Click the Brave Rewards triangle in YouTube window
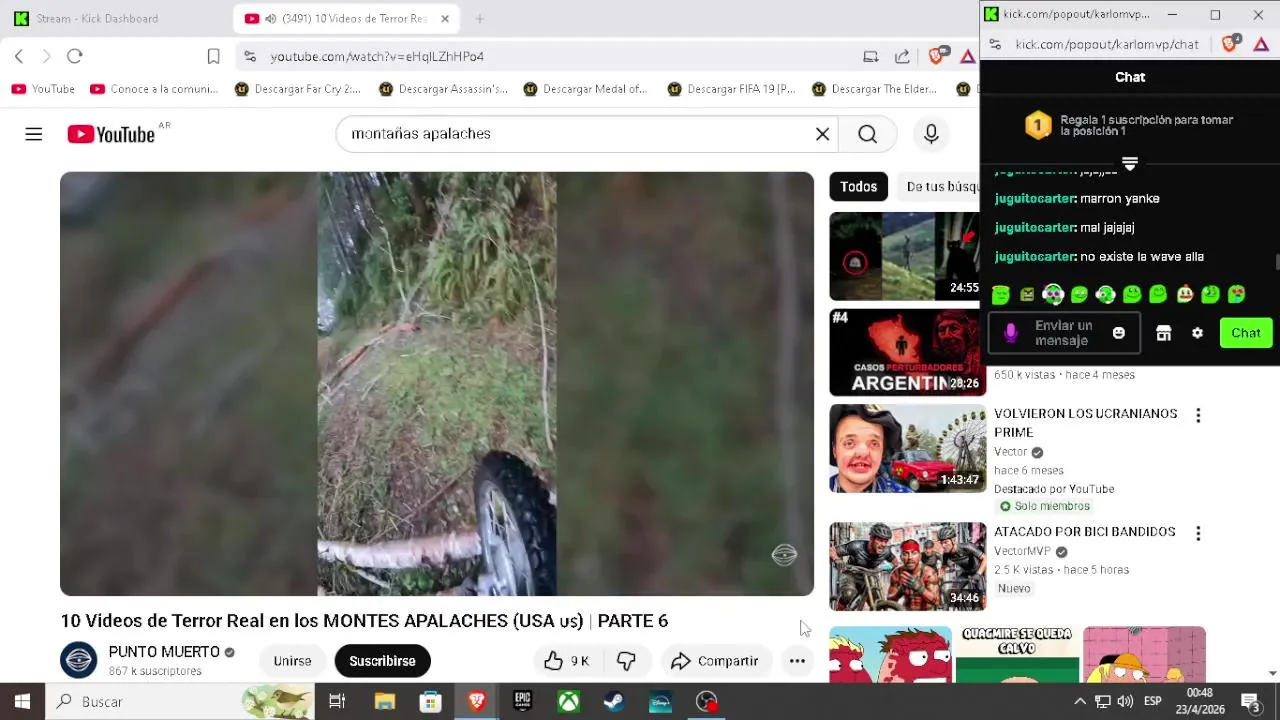This screenshot has width=1280, height=720. [967, 56]
